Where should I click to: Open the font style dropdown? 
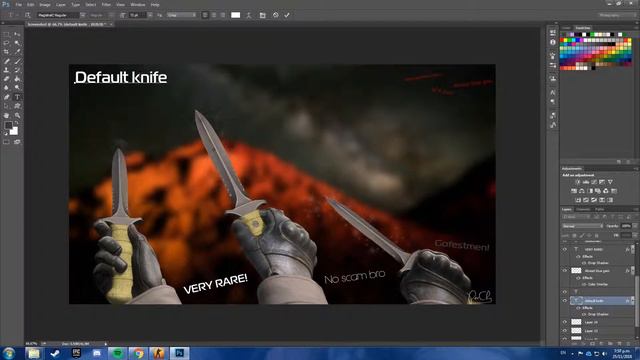(111, 15)
